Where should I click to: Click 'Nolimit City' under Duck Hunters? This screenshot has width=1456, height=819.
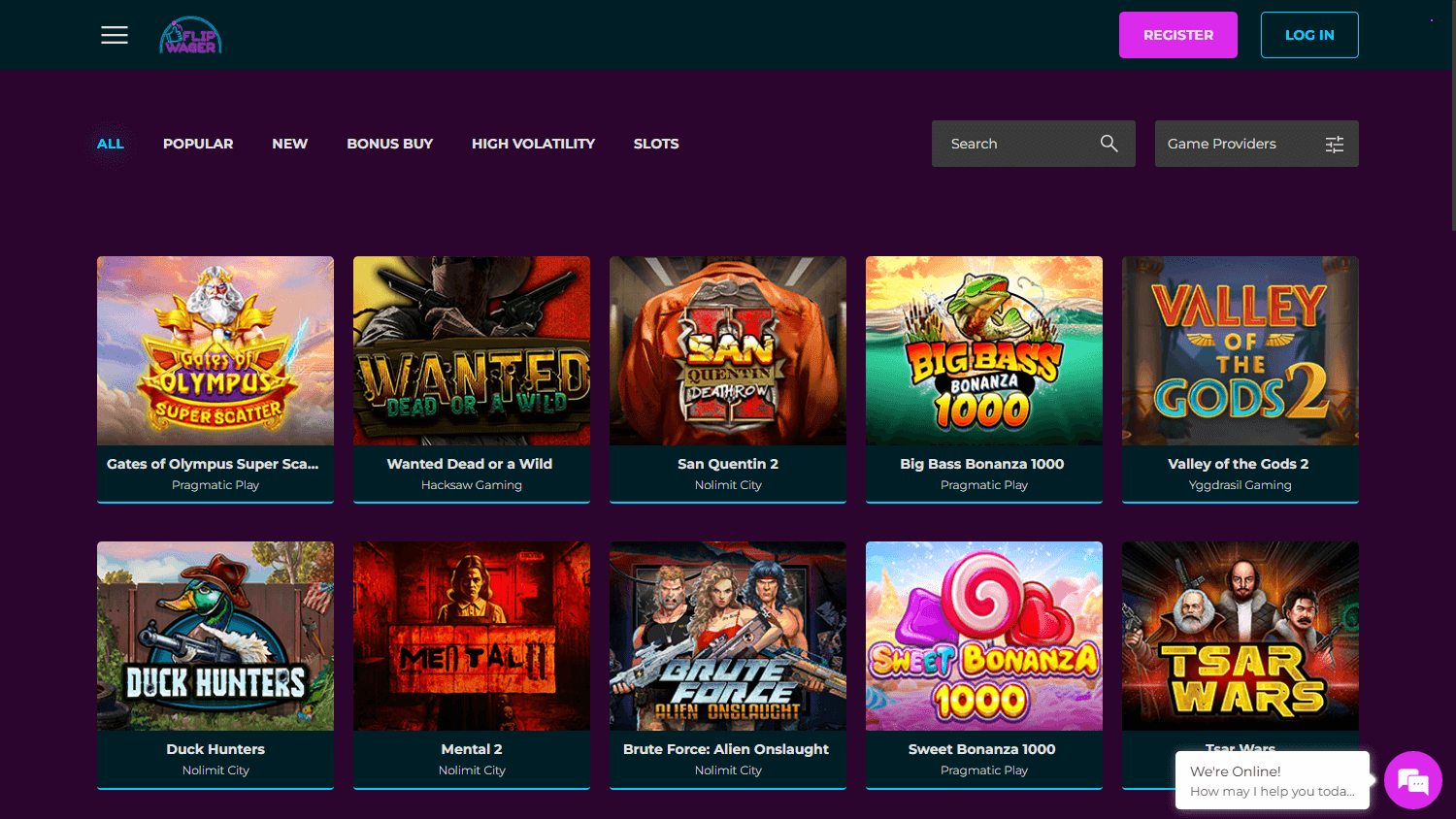[215, 770]
